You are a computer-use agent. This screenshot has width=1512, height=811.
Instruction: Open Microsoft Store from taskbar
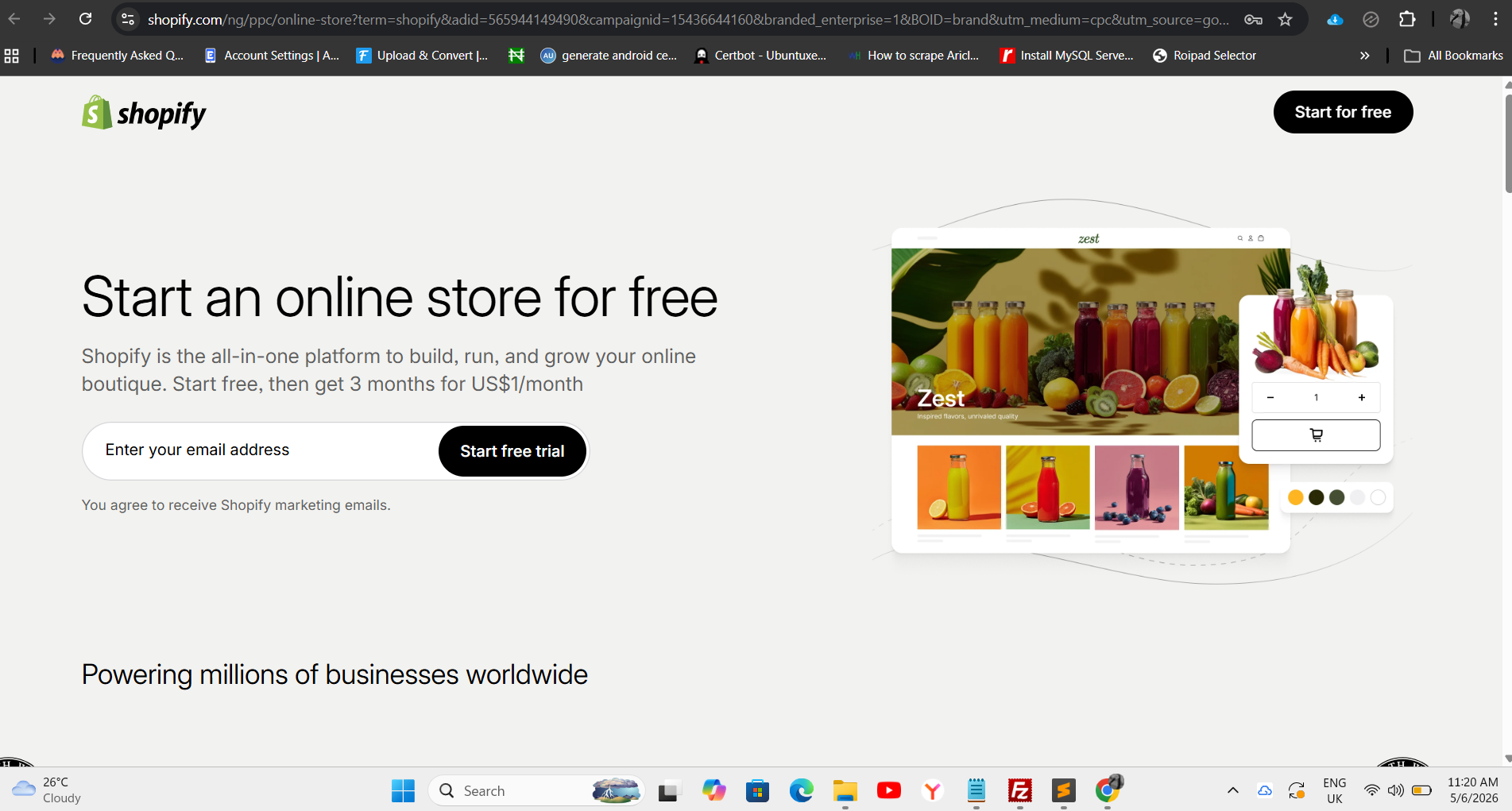point(757,790)
